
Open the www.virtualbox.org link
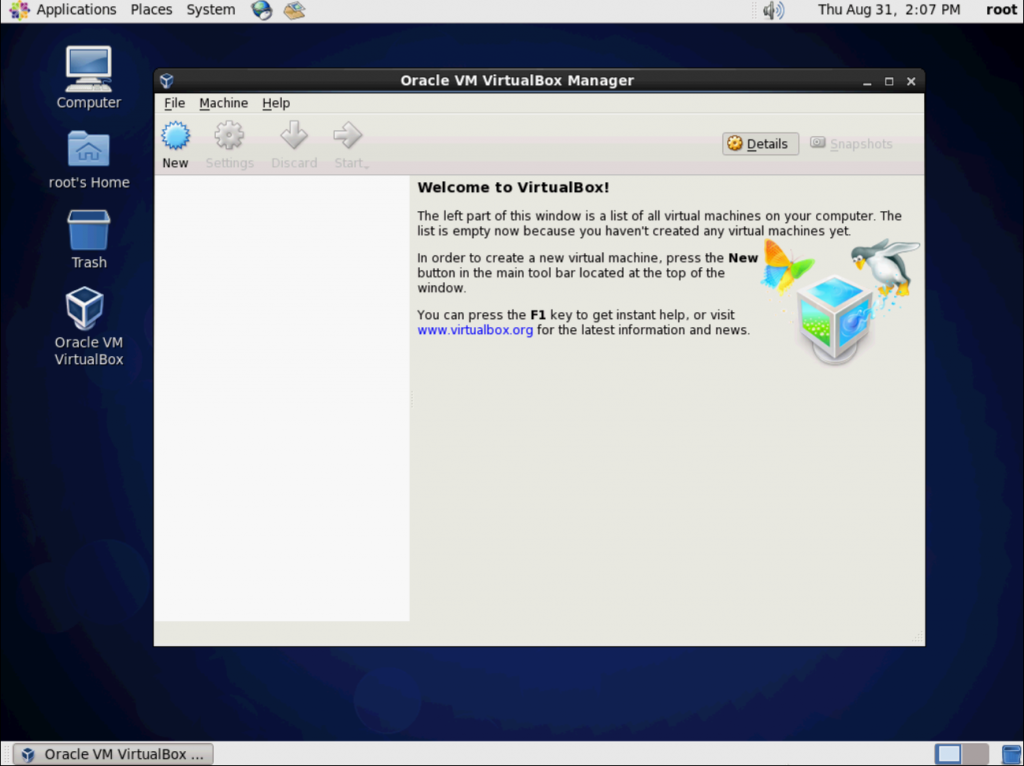(x=475, y=330)
